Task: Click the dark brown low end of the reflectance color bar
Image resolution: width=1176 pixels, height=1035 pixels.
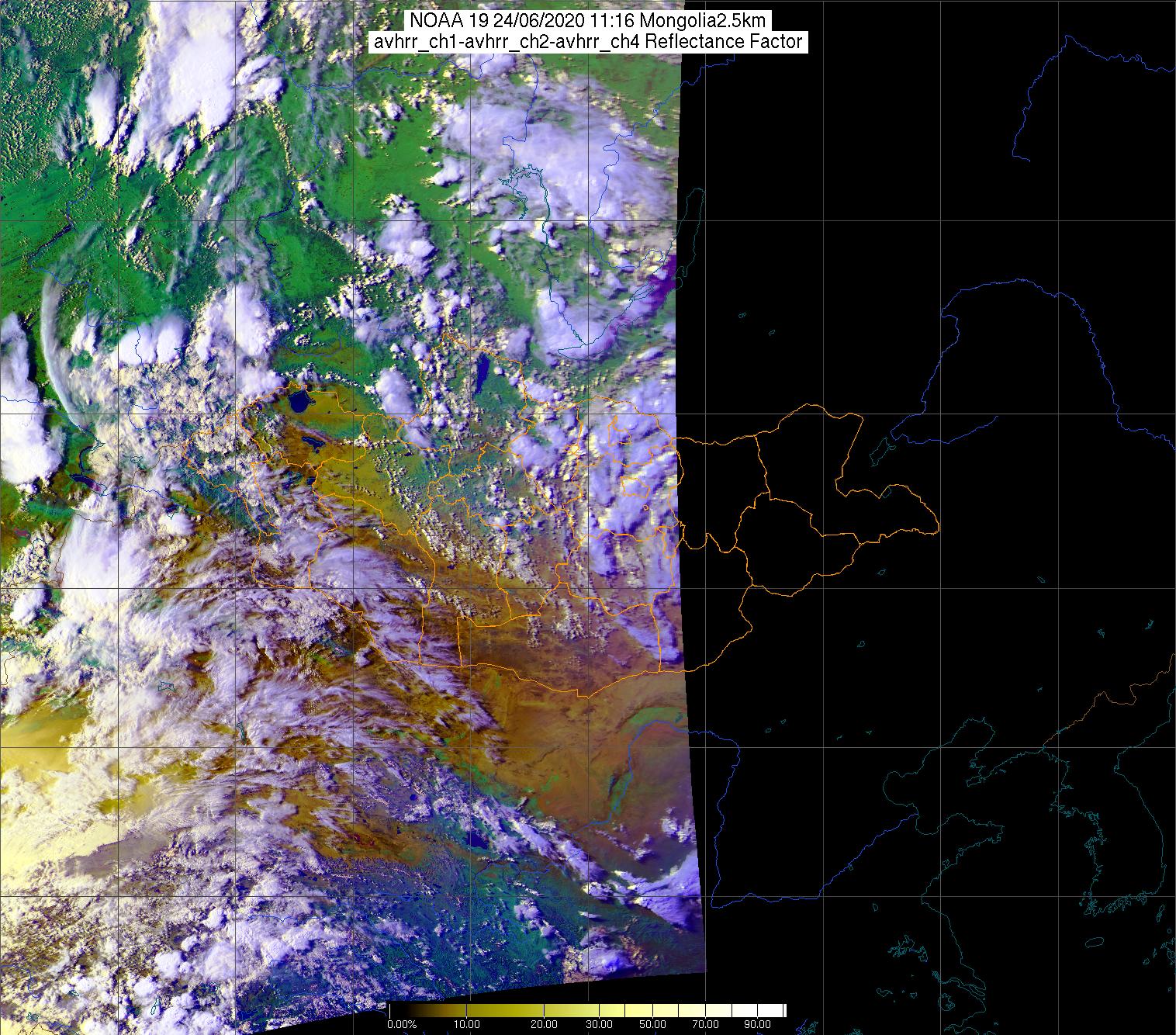Action: pyautogui.click(x=427, y=1010)
